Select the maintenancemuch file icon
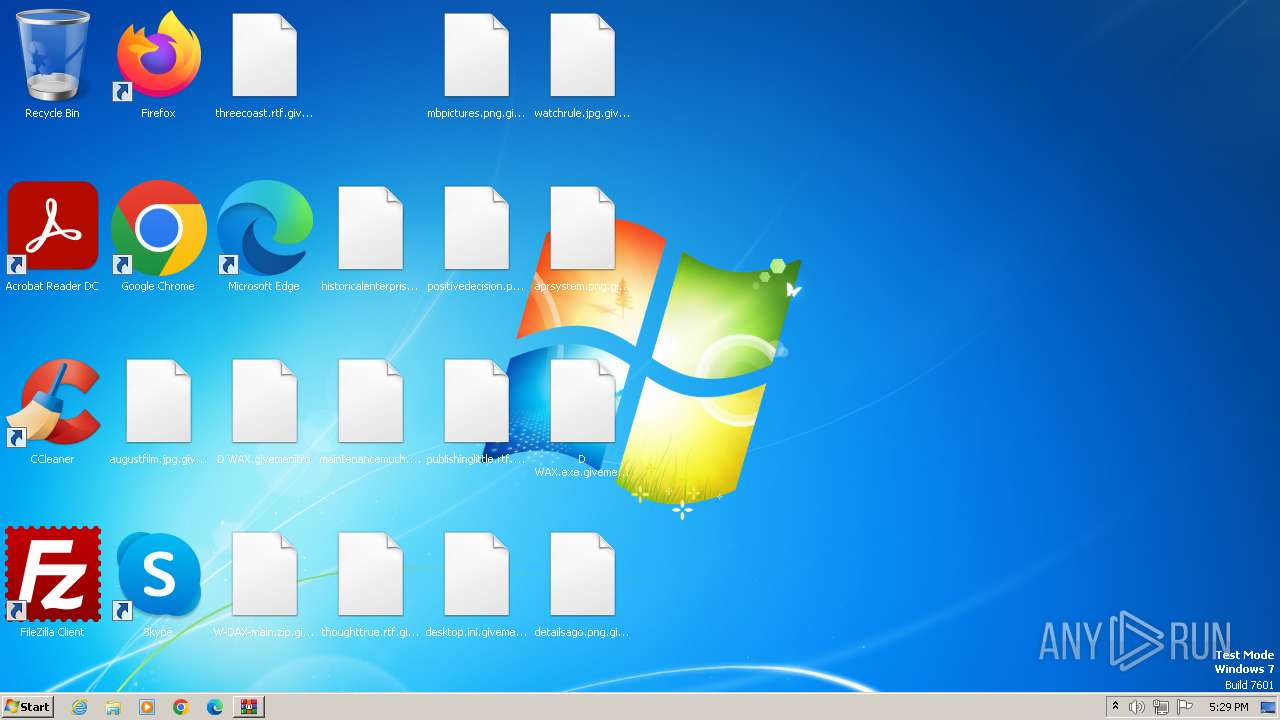Image resolution: width=1280 pixels, height=720 pixels. [370, 402]
